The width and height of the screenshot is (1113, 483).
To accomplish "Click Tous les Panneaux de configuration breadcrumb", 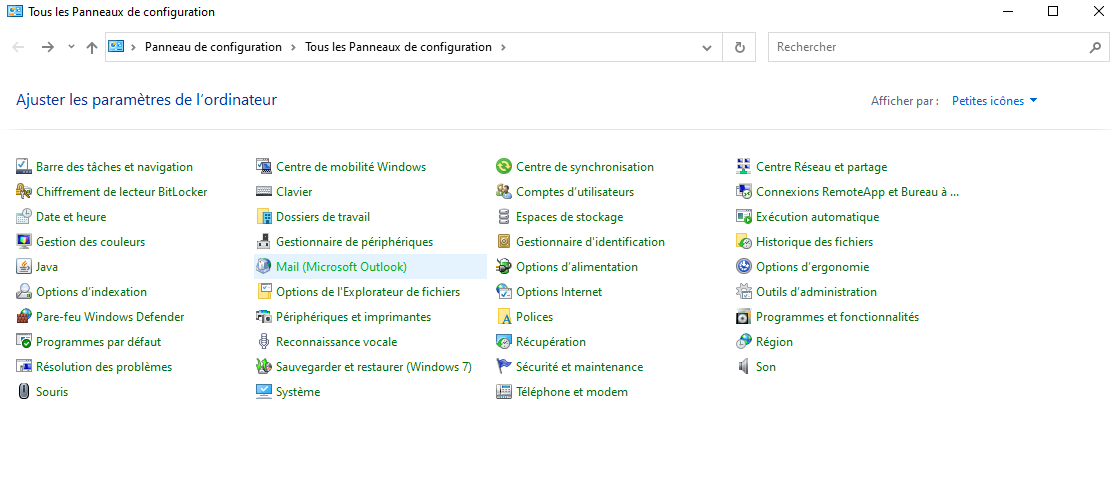I will (398, 47).
